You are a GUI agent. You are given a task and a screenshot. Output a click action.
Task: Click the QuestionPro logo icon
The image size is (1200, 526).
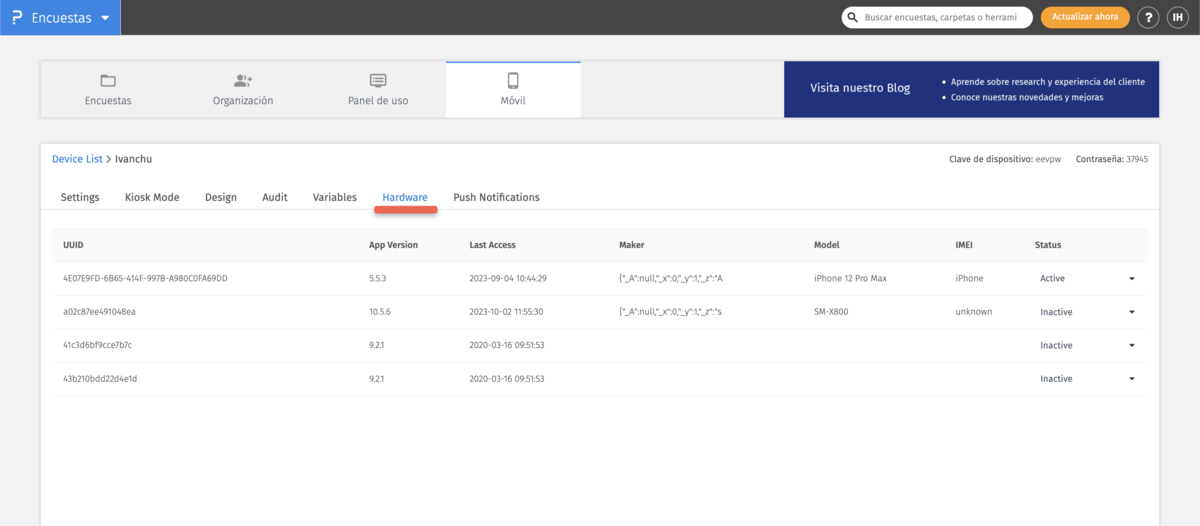[x=17, y=18]
